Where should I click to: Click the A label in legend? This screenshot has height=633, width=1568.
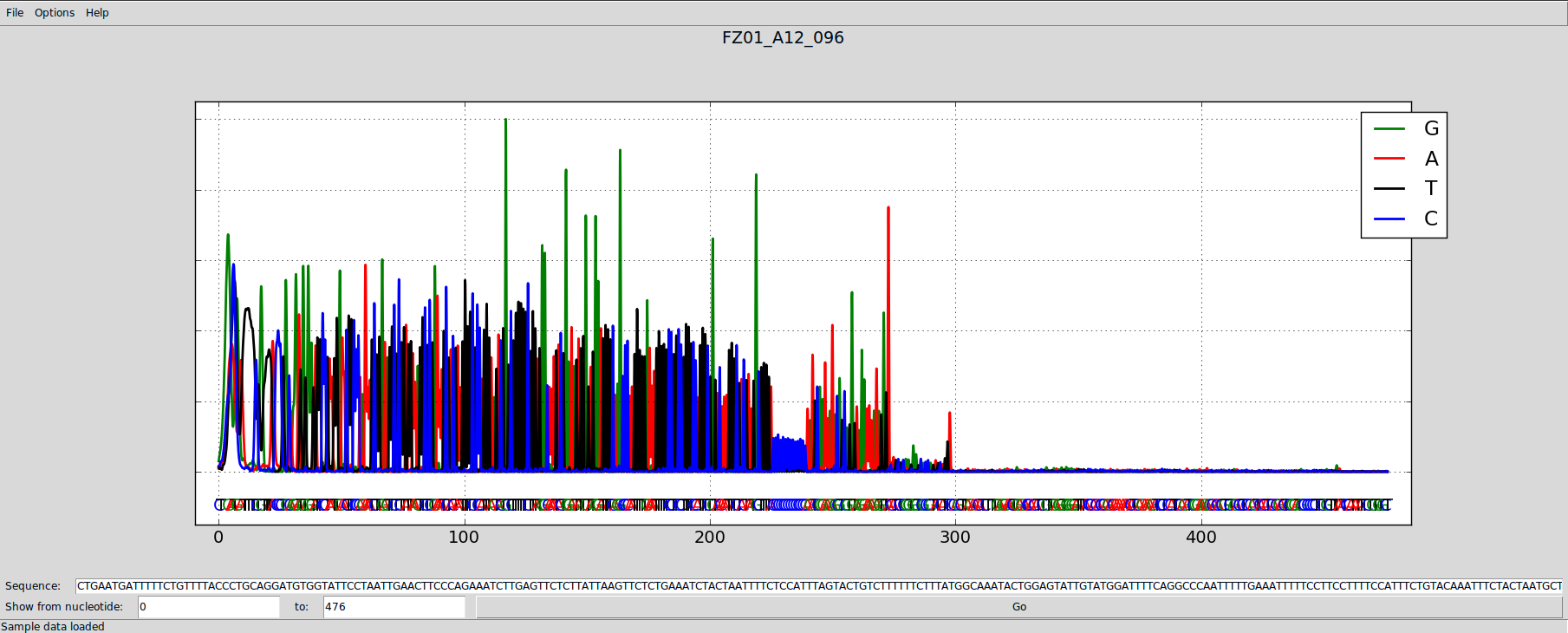coord(1431,159)
